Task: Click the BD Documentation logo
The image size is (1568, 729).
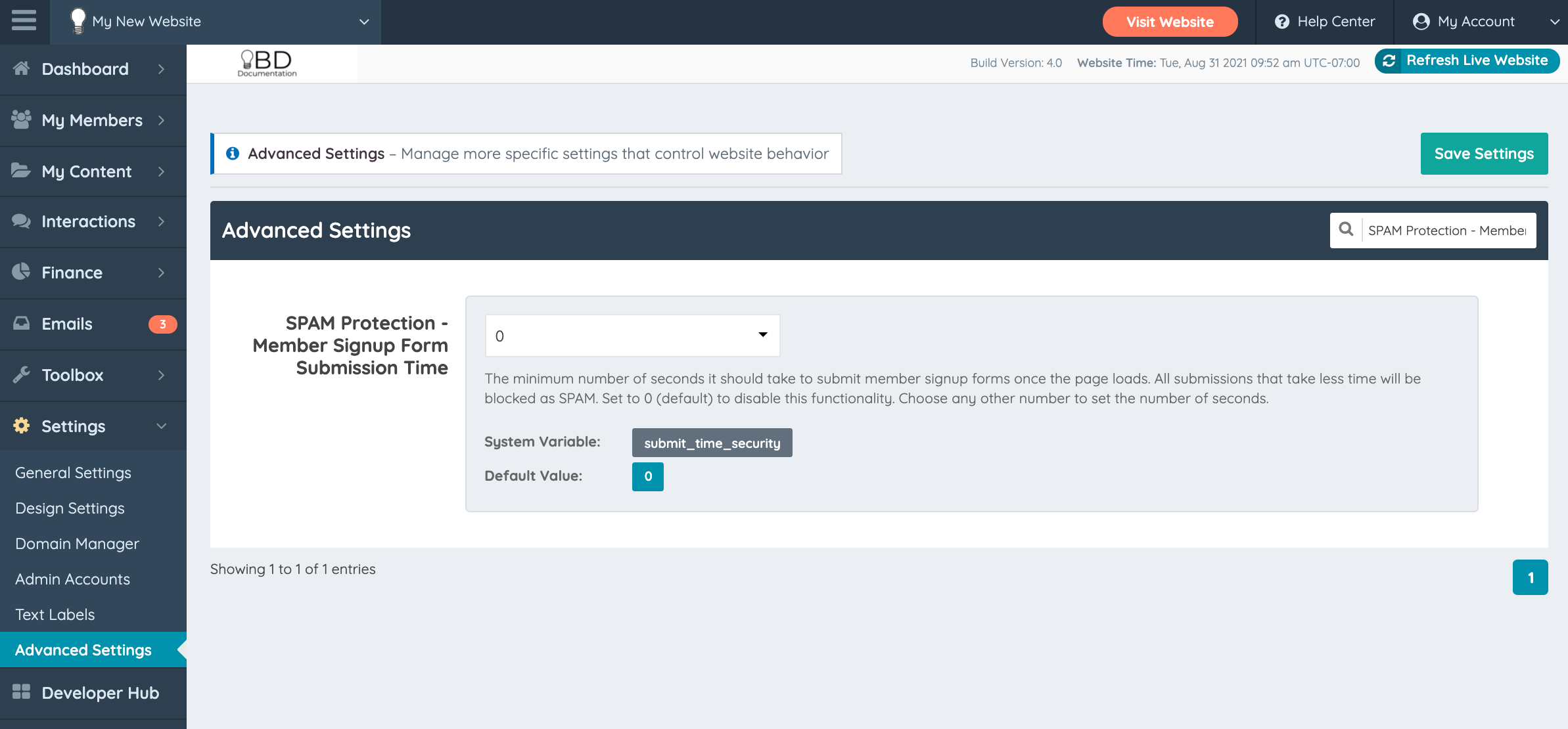Action: click(x=267, y=64)
